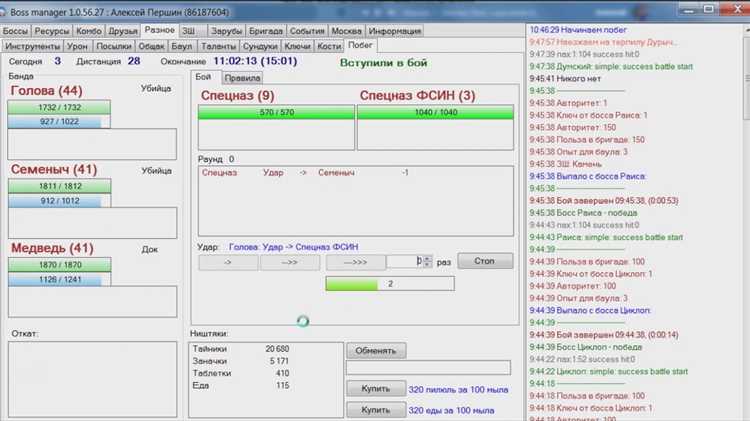Click Купить next to 320 еды offer
This screenshot has width=750, height=421.
point(376,410)
